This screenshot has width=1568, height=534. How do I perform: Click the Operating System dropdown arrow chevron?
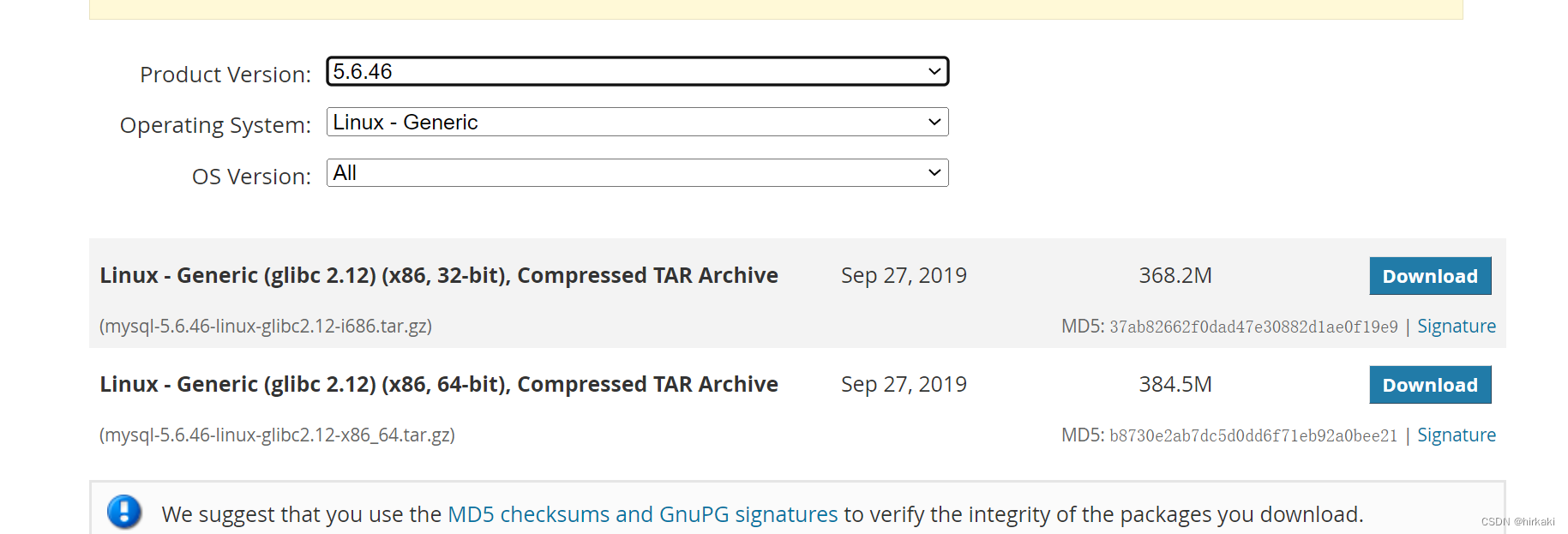click(x=934, y=122)
